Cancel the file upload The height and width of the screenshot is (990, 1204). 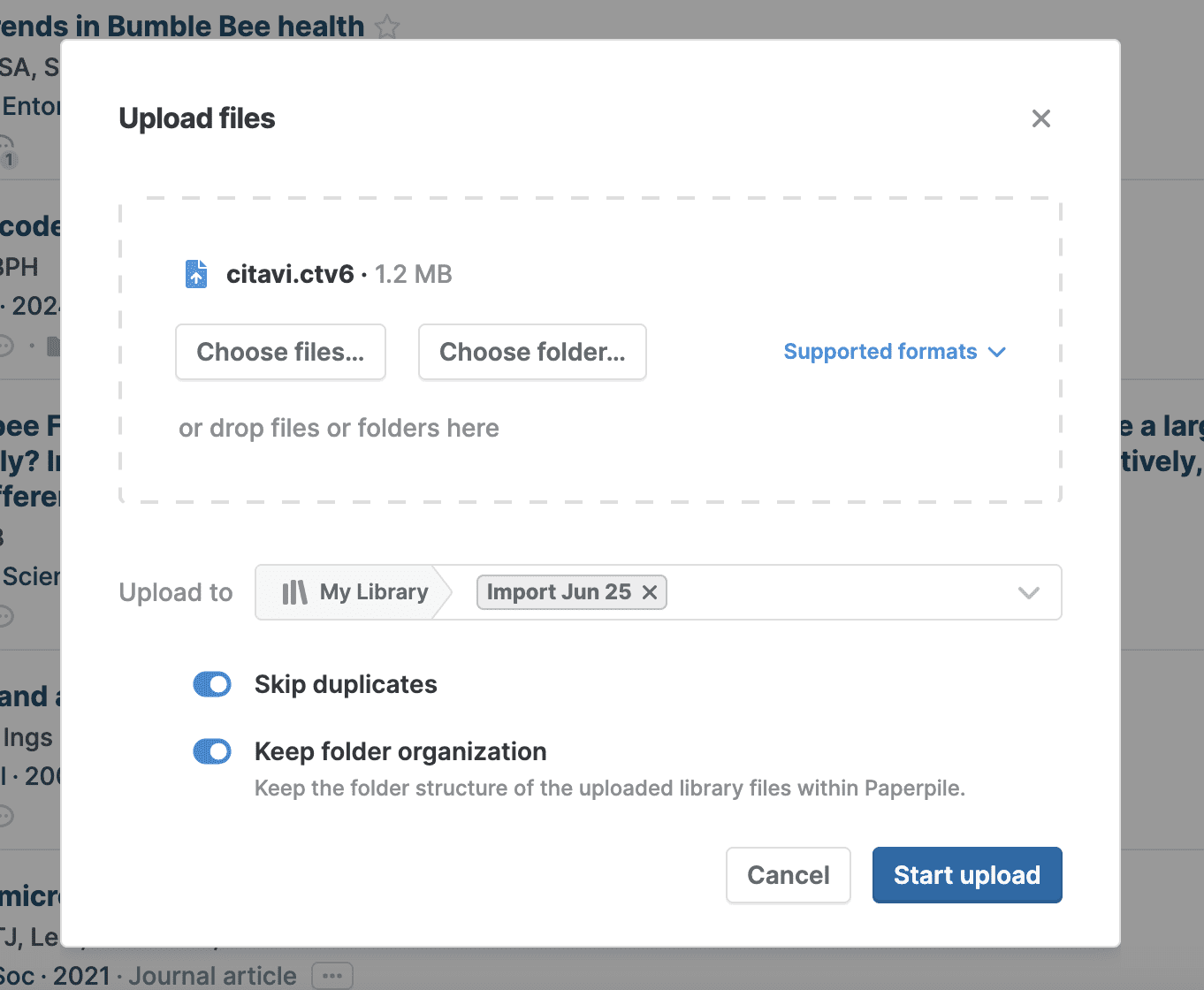coord(788,875)
